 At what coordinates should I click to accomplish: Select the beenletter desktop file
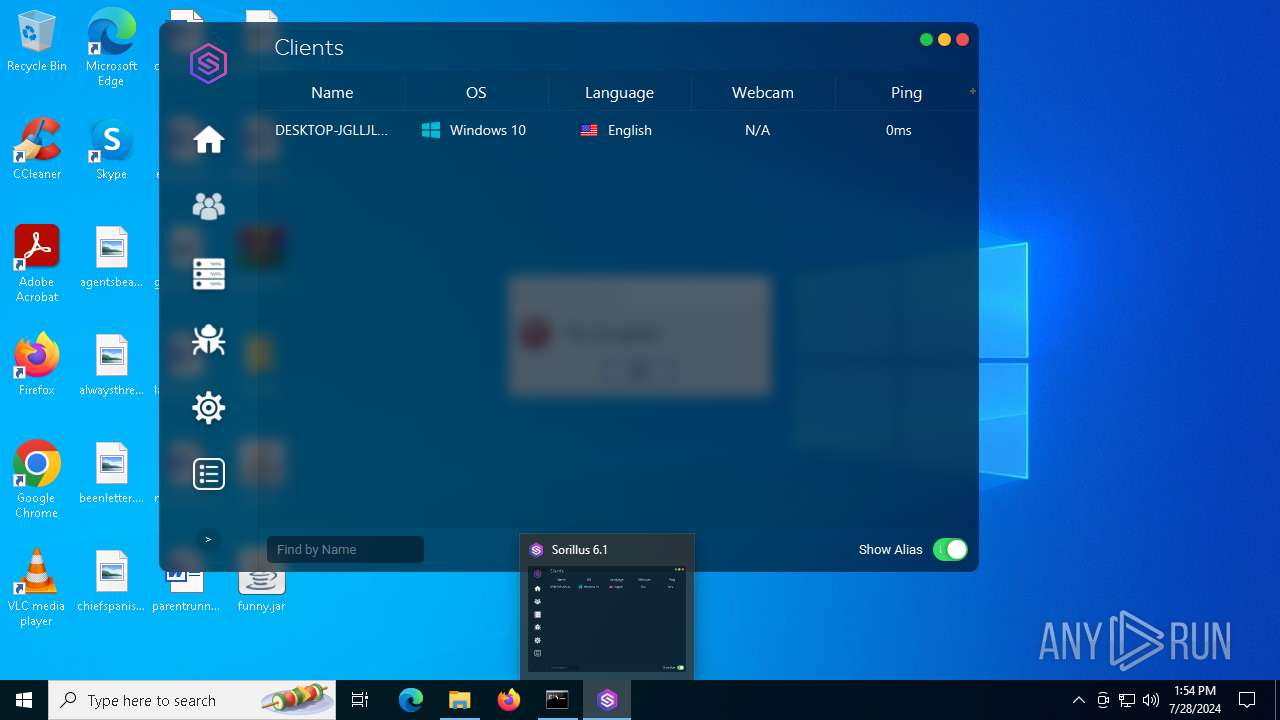coord(111,473)
